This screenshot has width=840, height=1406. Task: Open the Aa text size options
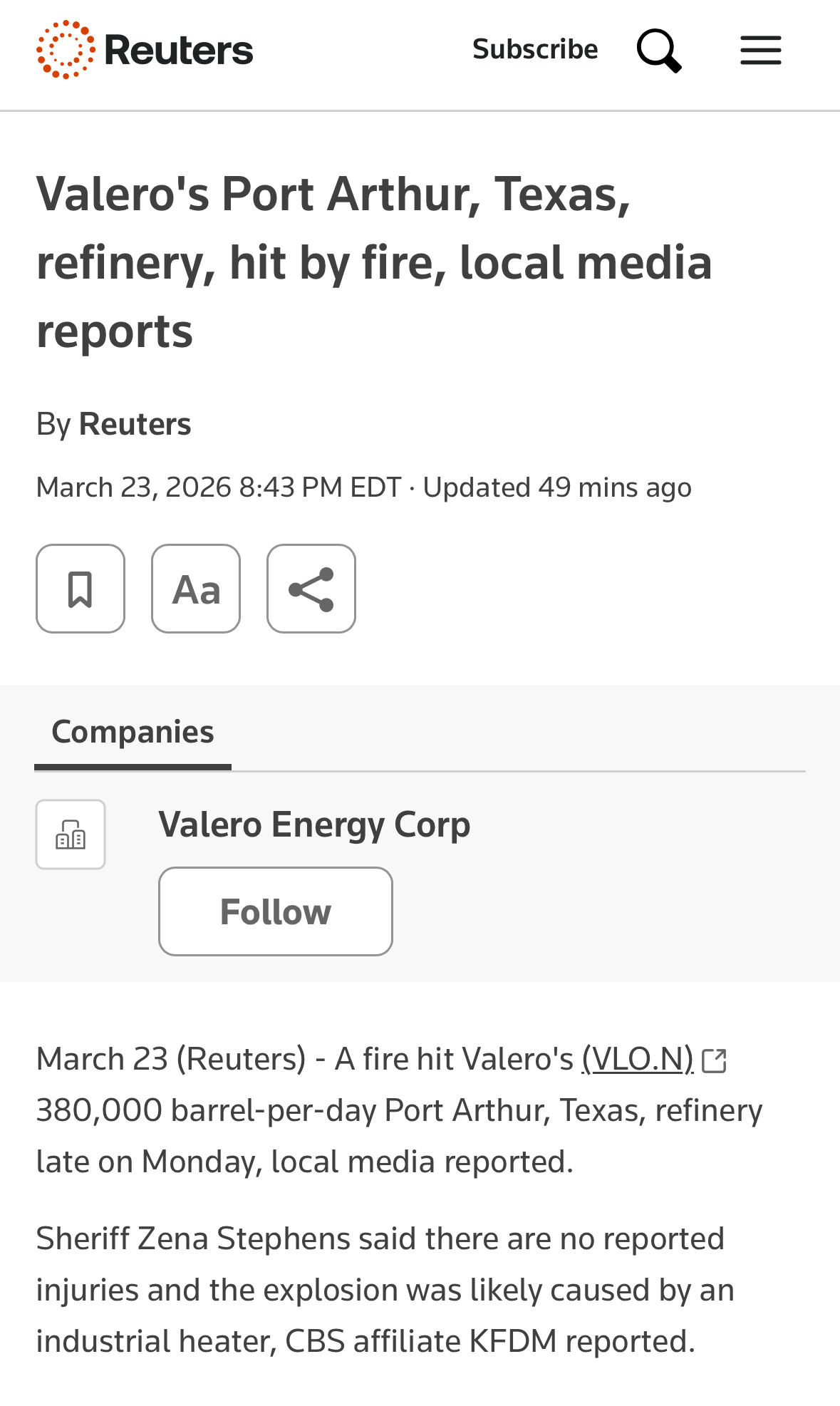(196, 589)
